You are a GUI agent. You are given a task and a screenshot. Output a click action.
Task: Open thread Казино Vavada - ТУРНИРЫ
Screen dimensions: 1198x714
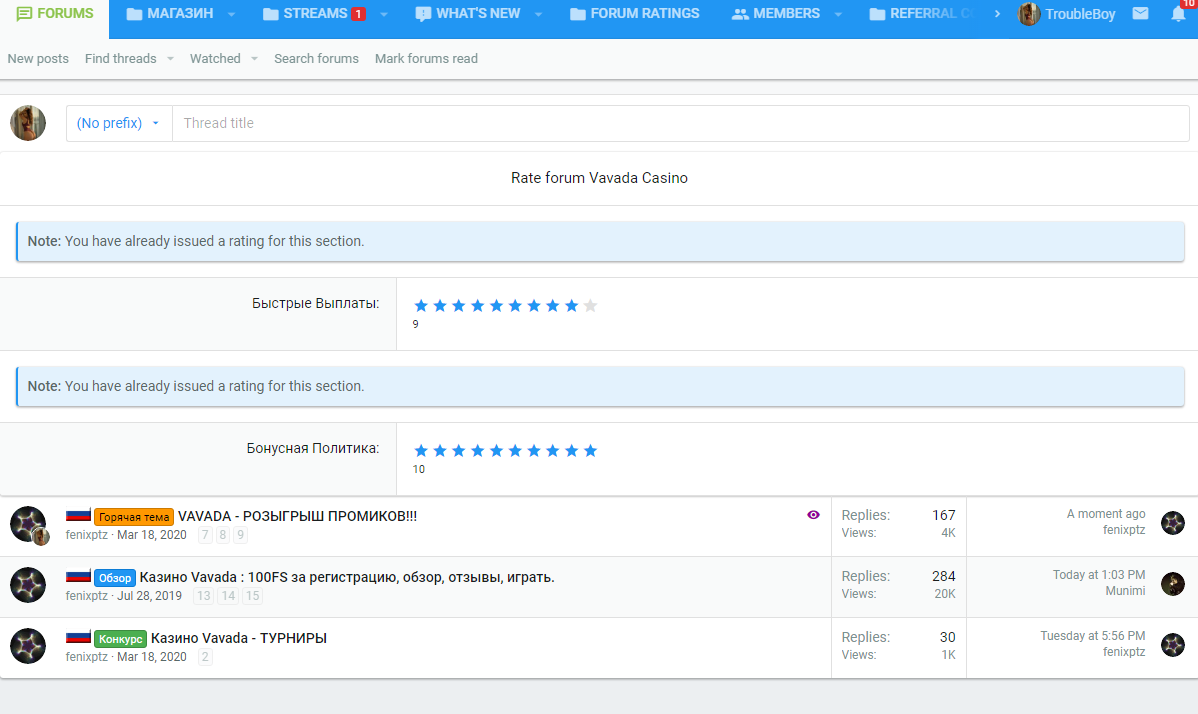(x=239, y=638)
